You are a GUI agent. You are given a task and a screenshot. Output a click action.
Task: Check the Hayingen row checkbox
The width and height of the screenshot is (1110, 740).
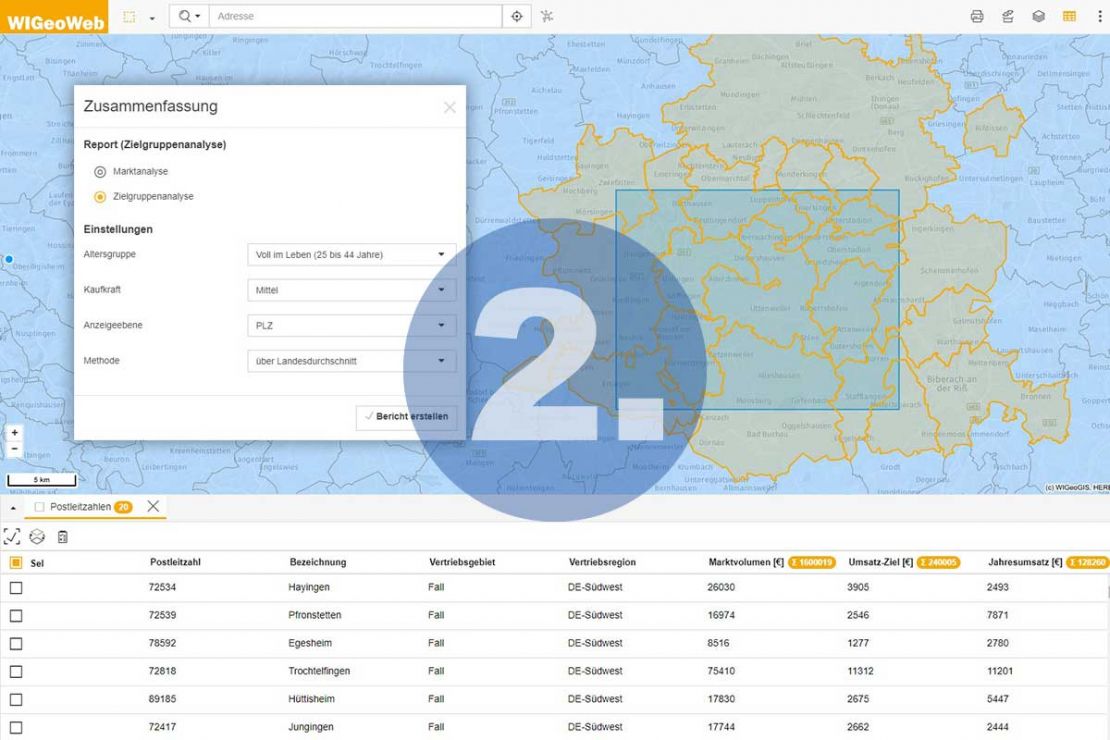pyautogui.click(x=16, y=588)
